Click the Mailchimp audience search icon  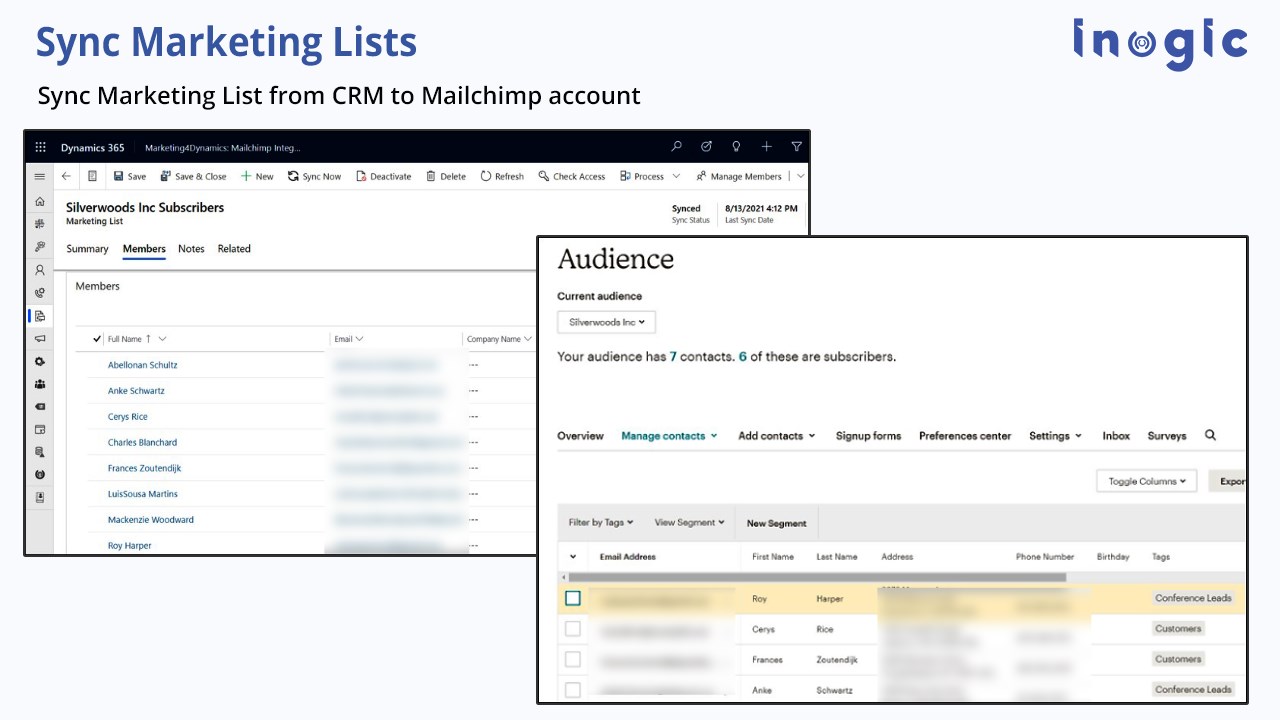(x=1210, y=436)
